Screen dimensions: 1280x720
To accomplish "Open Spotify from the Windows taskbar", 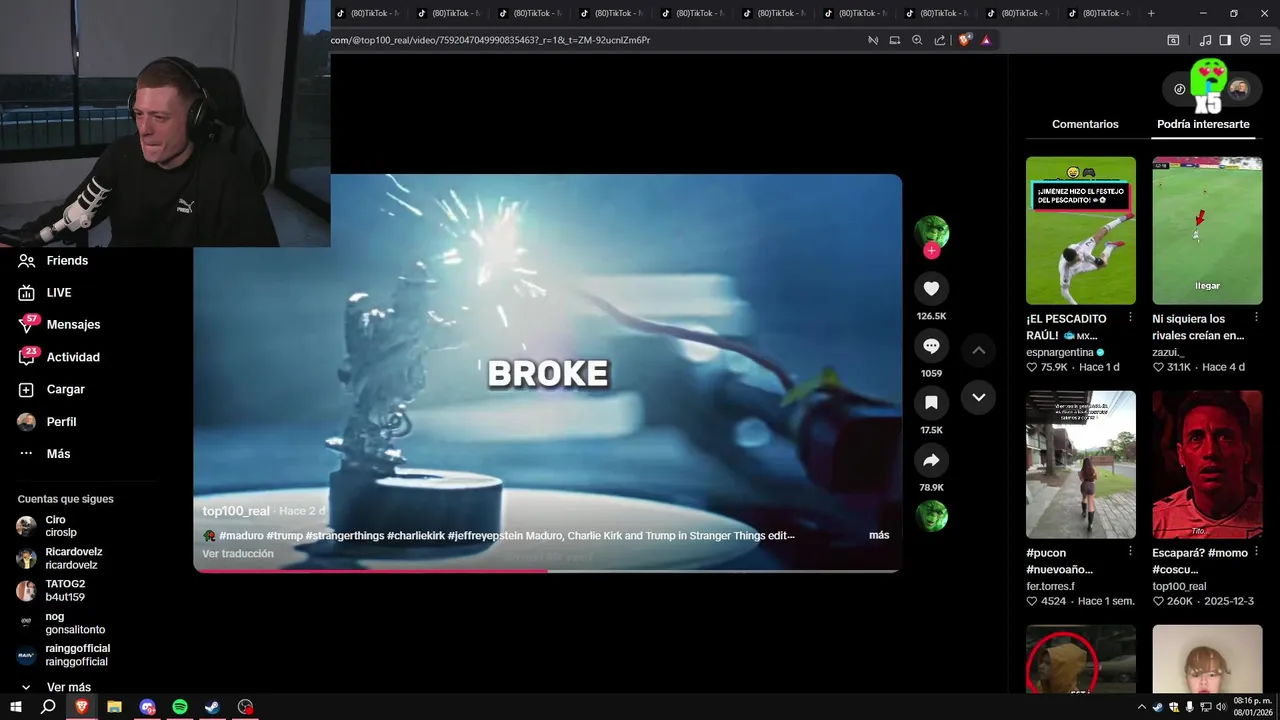I will click(180, 707).
